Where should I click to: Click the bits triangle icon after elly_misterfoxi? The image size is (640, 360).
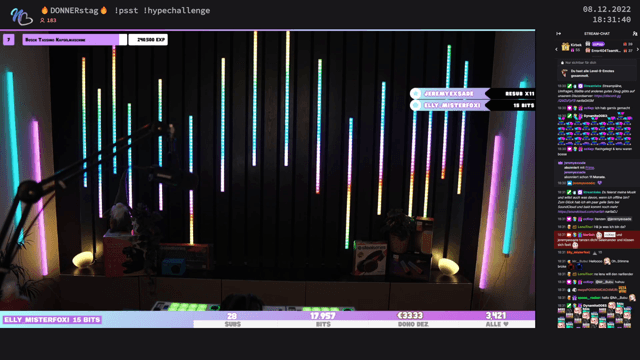[x=594, y=253]
